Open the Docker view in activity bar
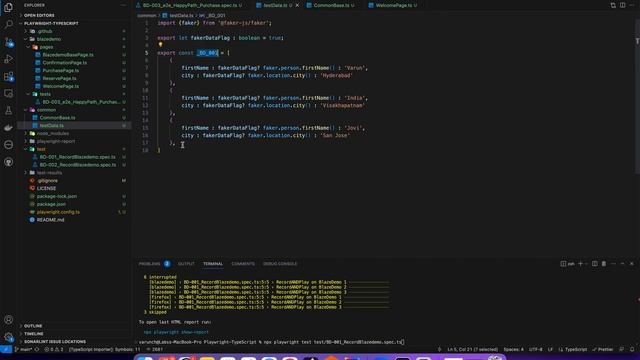 click(x=8, y=128)
